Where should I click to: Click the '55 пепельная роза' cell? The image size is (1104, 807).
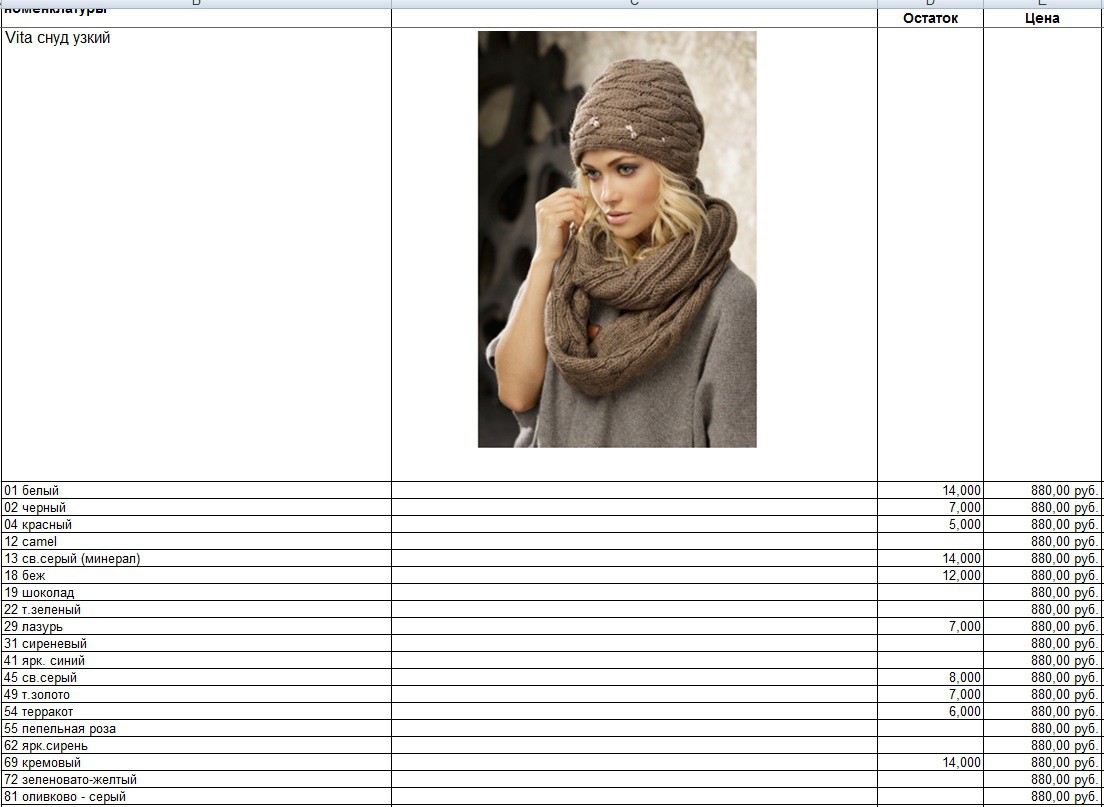(x=196, y=728)
